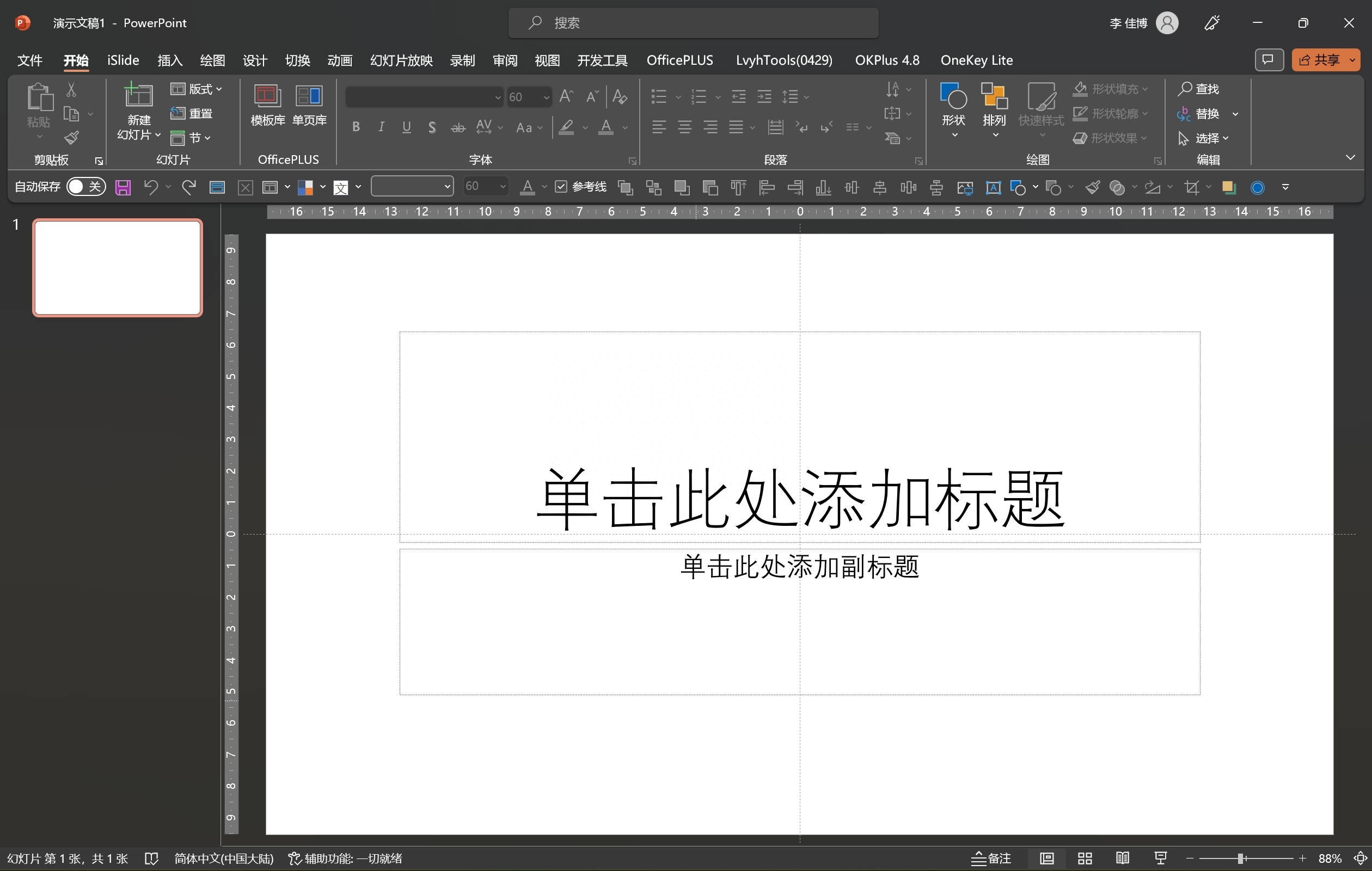Click the decrease font size icon

coord(592,96)
